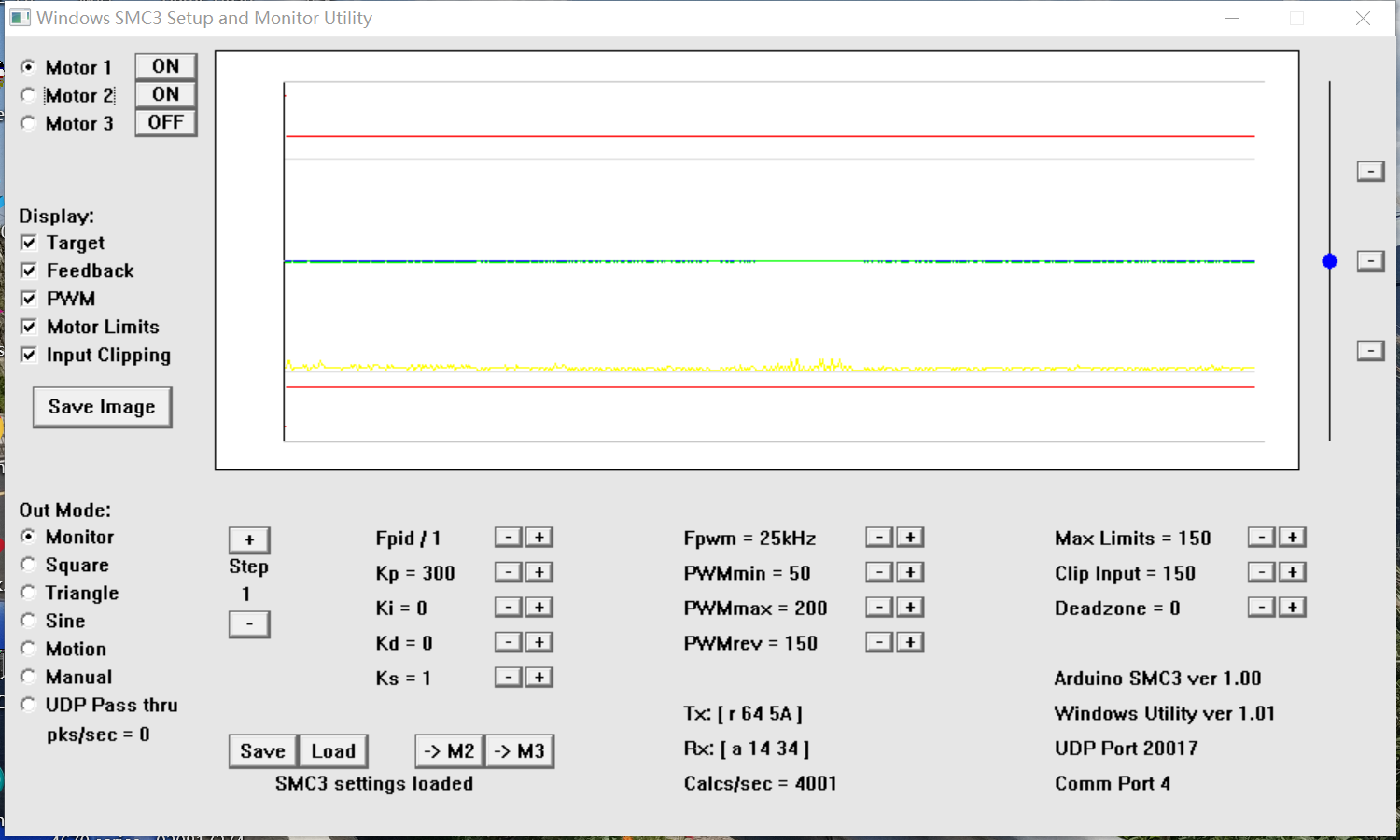This screenshot has height=840, width=1400.
Task: Click the SMC3 window title bar icon
Action: pos(20,18)
